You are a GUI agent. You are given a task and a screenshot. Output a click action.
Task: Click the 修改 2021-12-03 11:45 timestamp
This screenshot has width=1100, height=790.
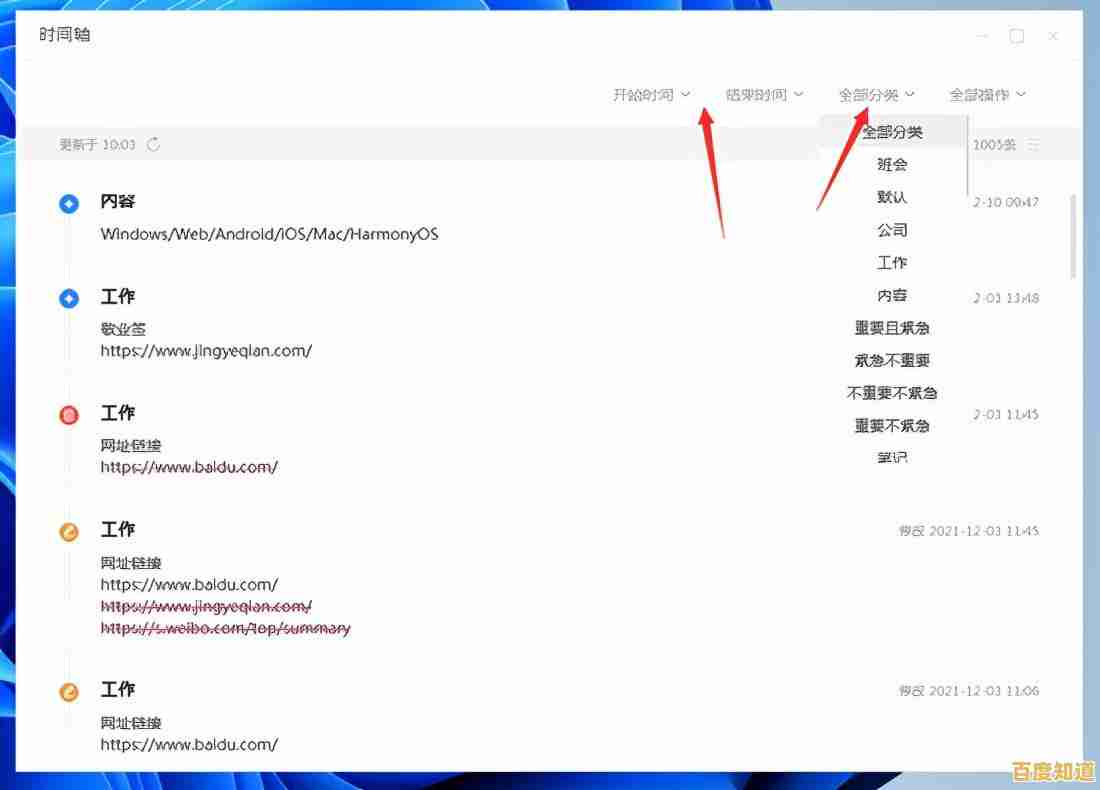point(968,531)
